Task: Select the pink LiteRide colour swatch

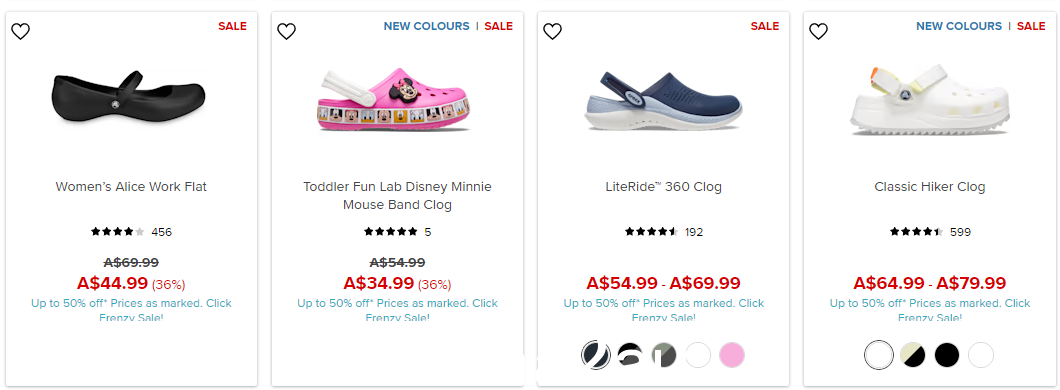Action: [732, 355]
